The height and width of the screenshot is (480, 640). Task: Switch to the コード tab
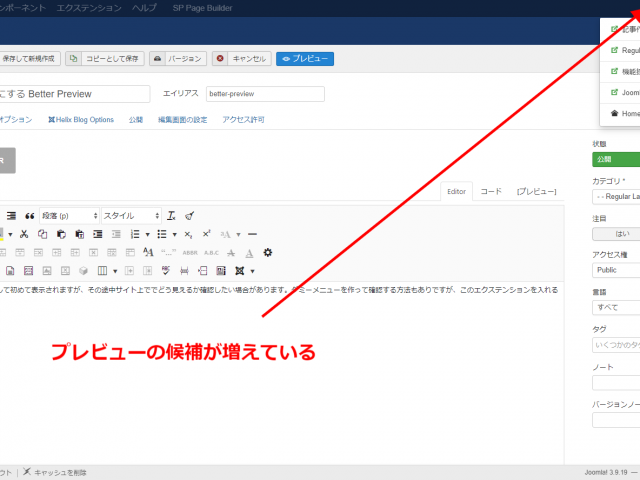coord(491,191)
